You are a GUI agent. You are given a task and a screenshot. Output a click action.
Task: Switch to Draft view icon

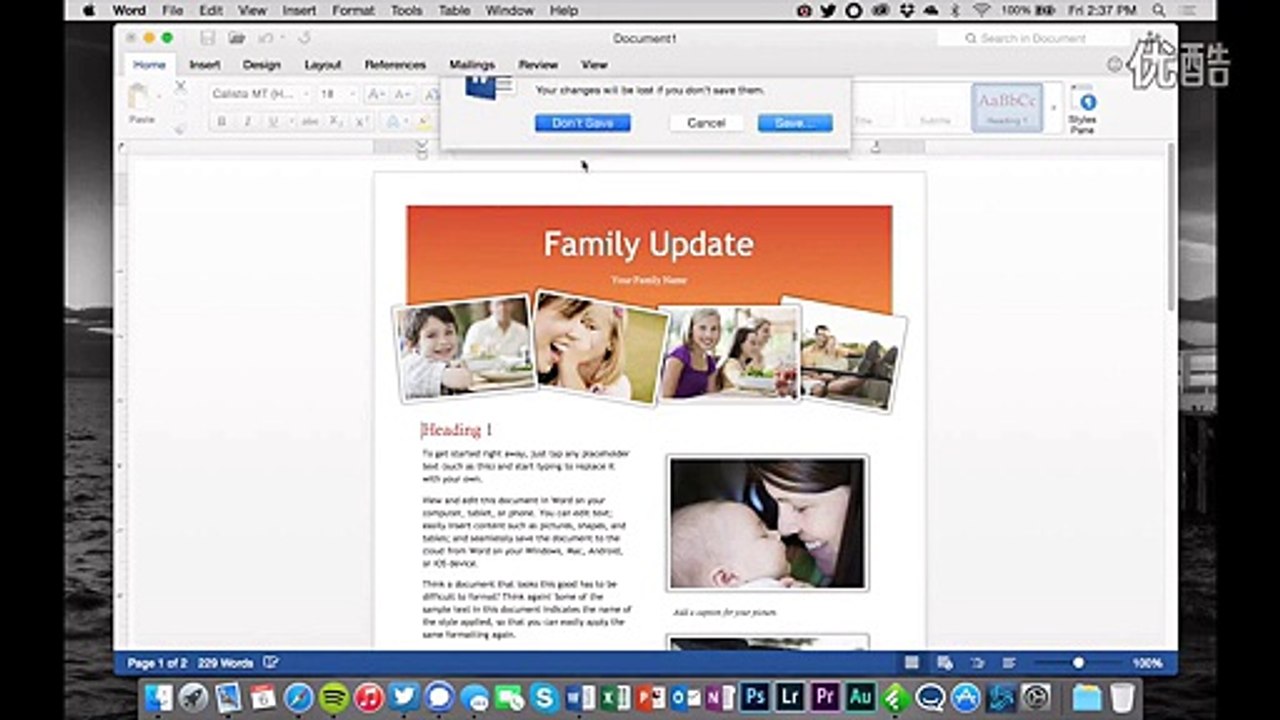click(x=1009, y=663)
